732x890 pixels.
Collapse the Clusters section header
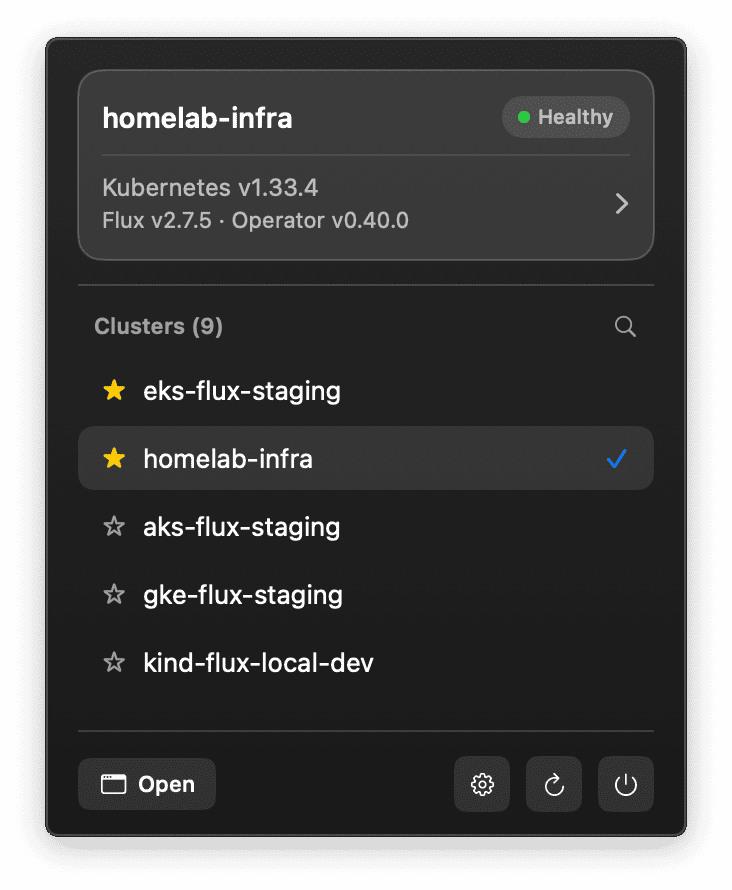(x=158, y=326)
